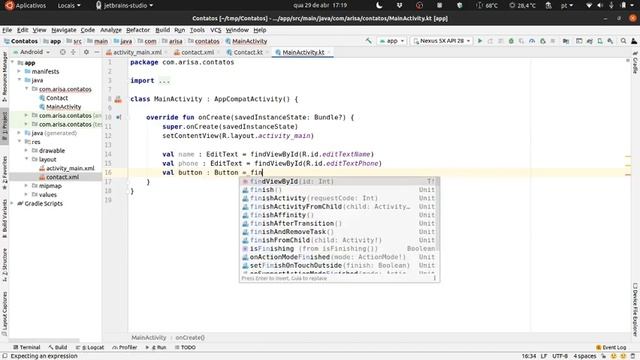Open the Logcat tool window
Image resolution: width=640 pixels, height=360 pixels.
point(90,347)
